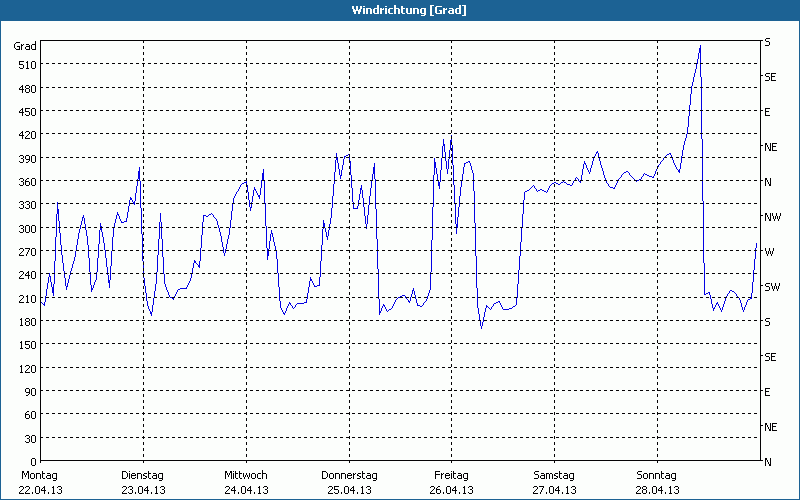Click the 'SW' compass label
The width and height of the screenshot is (800, 500).
pyautogui.click(x=772, y=287)
